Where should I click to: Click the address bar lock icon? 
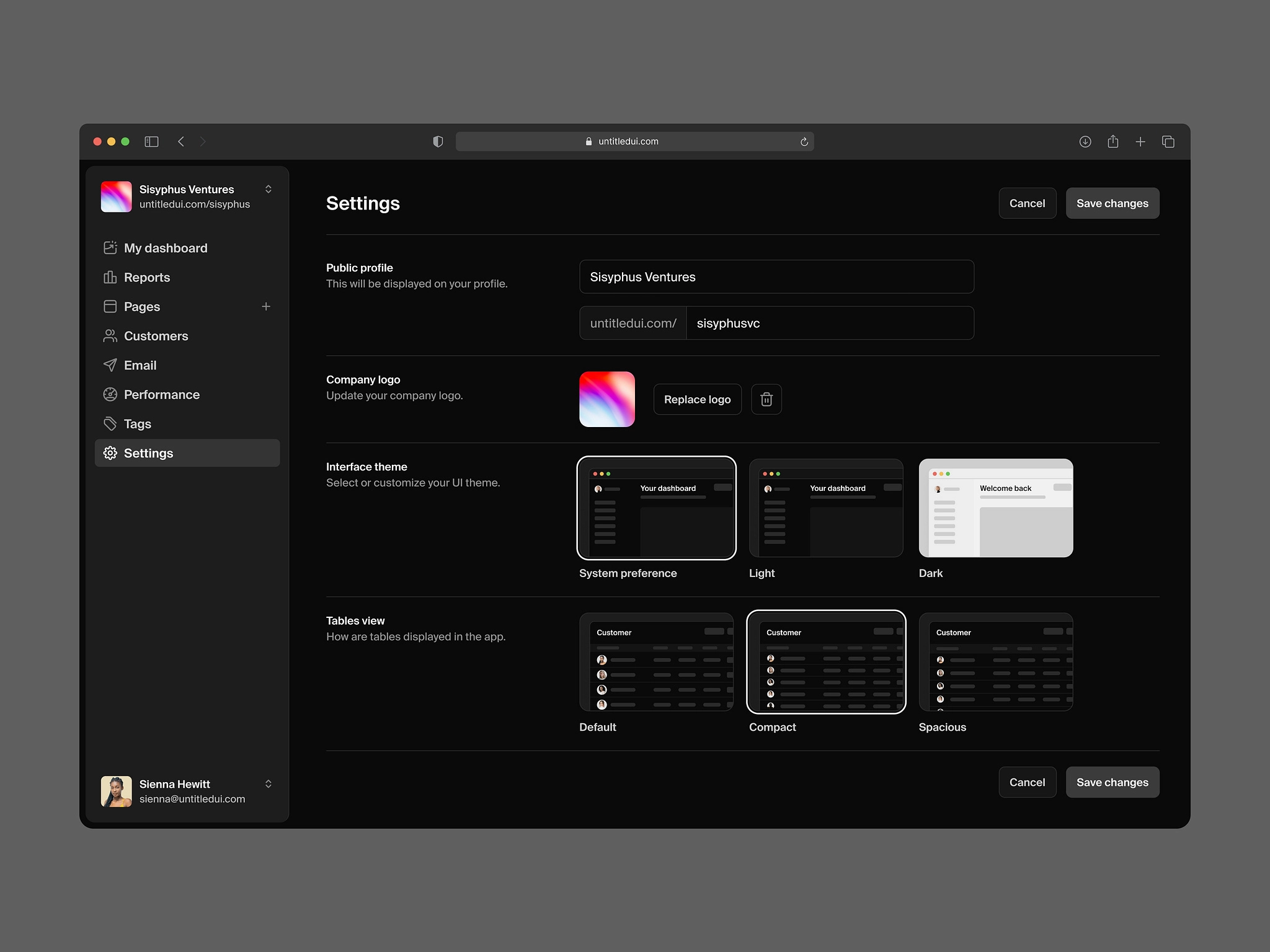(x=588, y=141)
